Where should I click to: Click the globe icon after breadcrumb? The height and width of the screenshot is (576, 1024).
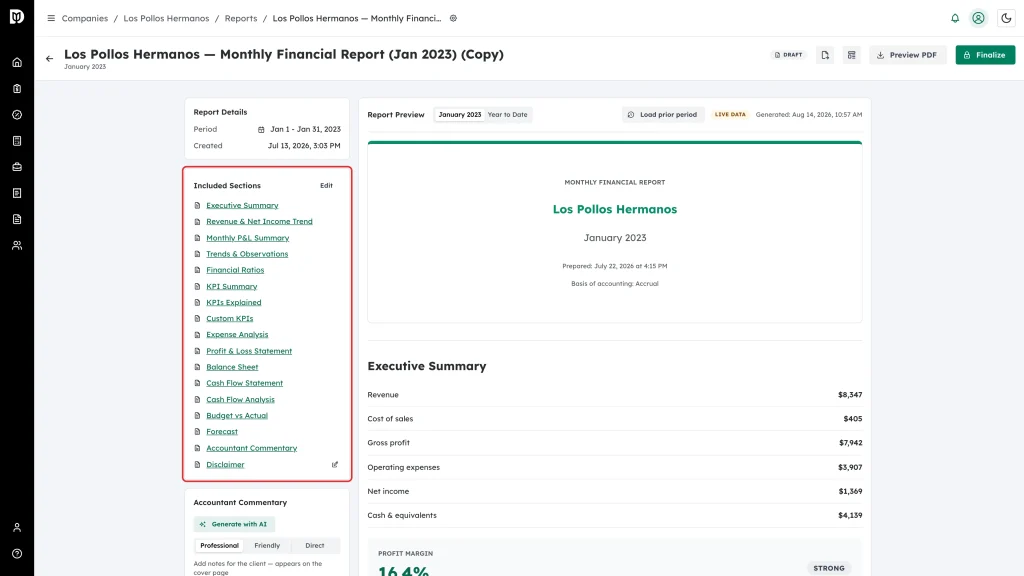click(x=453, y=18)
